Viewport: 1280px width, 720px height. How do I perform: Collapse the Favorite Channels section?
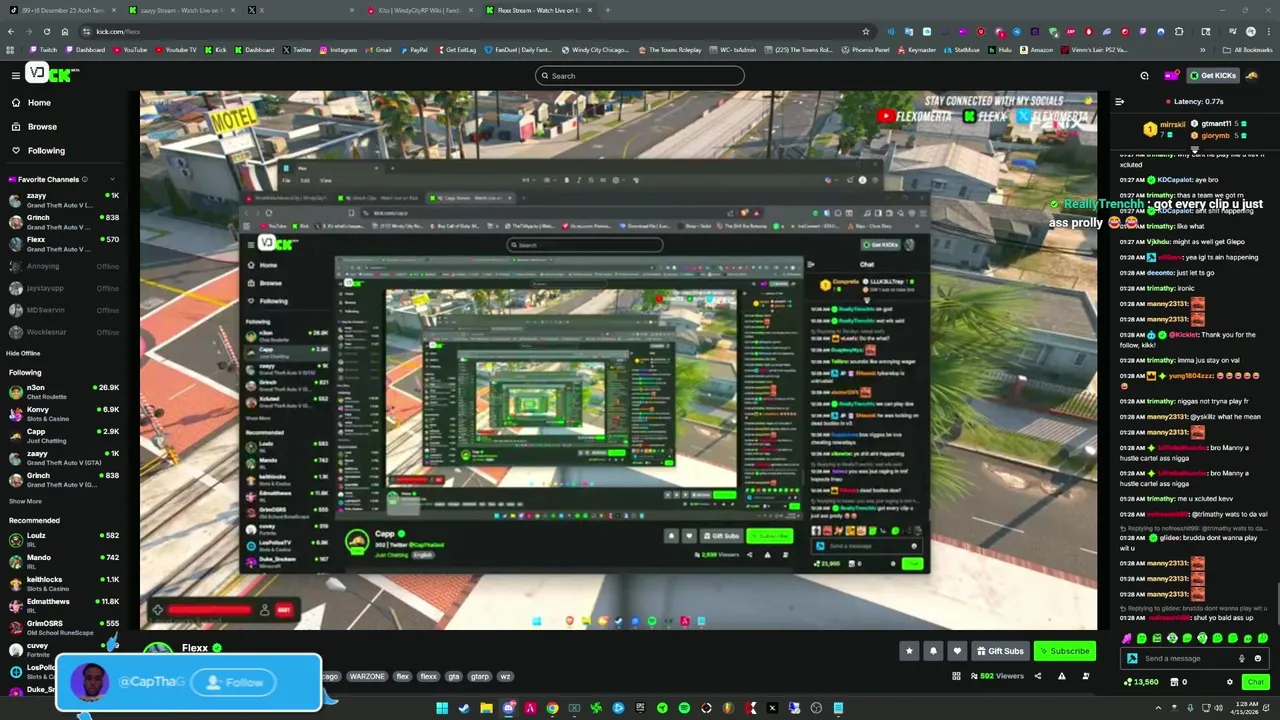coord(112,179)
